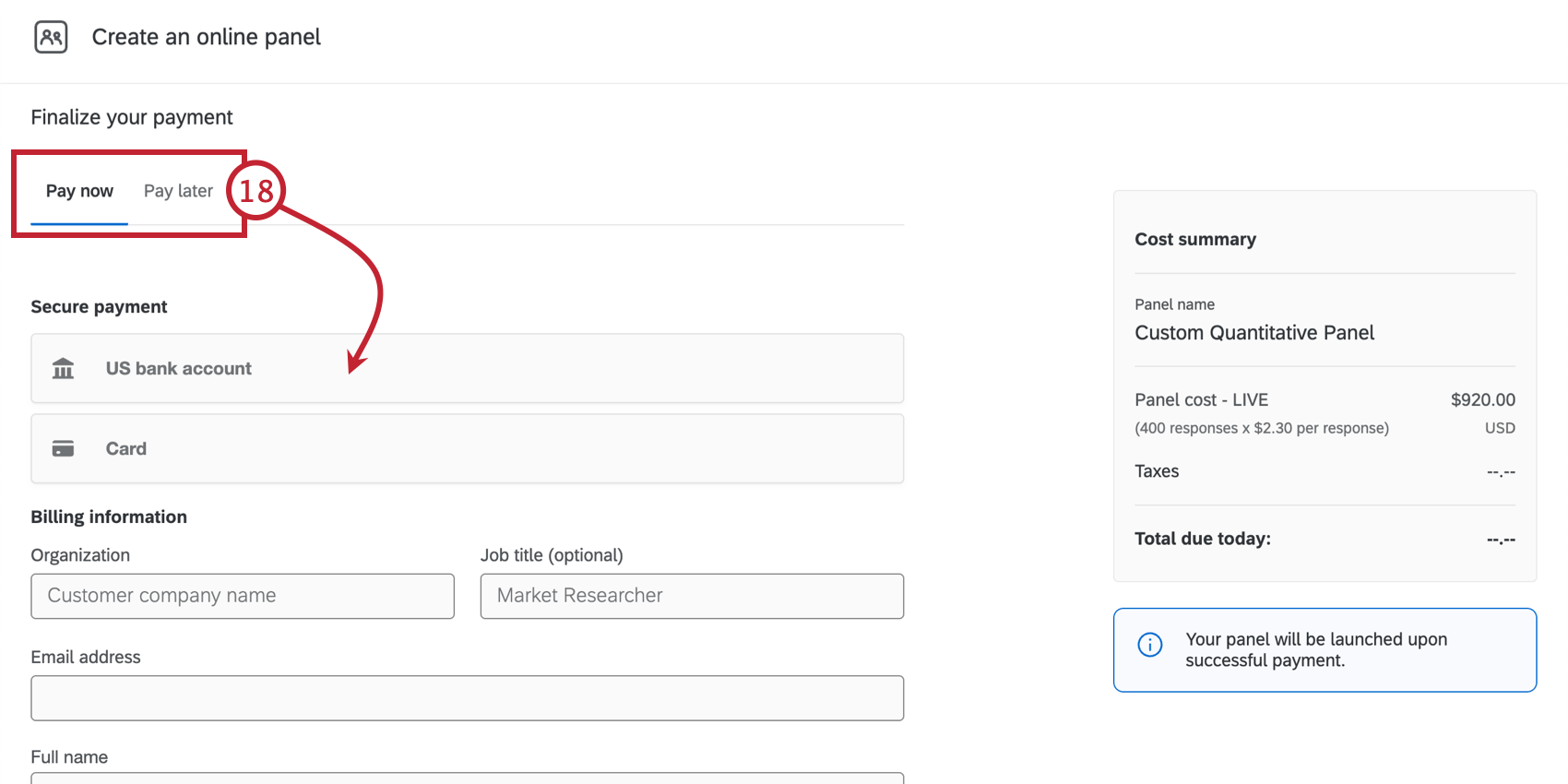Image resolution: width=1568 pixels, height=784 pixels.
Task: Select Card payment option
Action: tap(467, 449)
